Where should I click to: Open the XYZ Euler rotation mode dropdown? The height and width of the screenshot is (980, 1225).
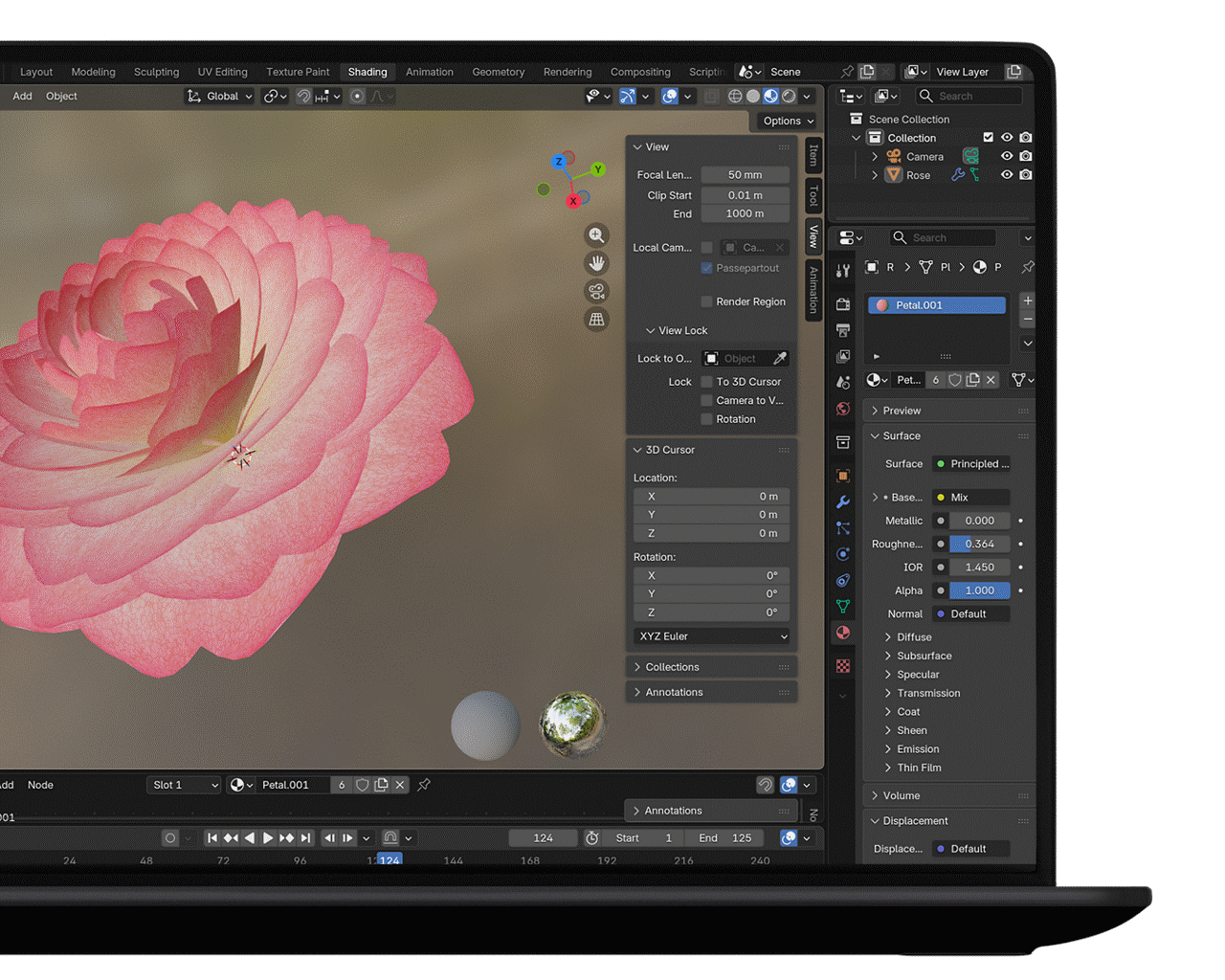pyautogui.click(x=712, y=636)
